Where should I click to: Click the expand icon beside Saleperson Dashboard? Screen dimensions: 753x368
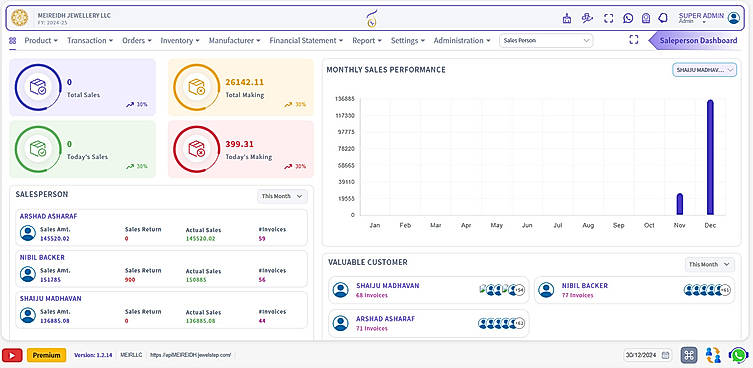(633, 40)
